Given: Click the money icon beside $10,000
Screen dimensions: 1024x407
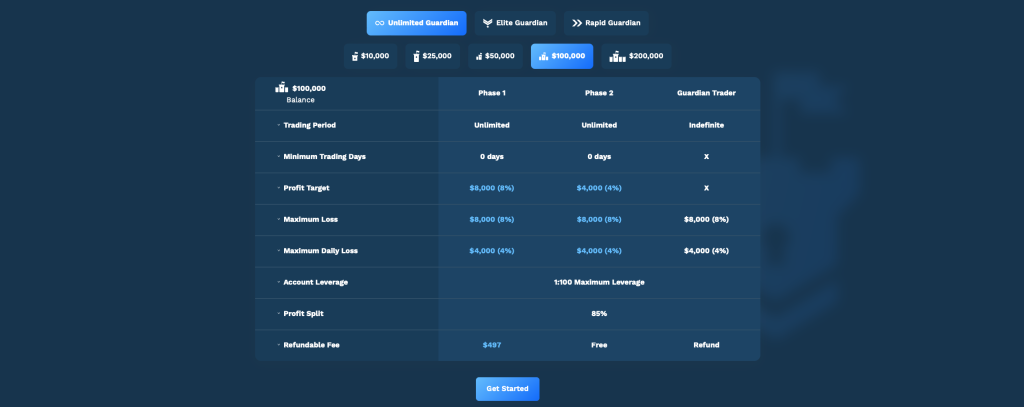Looking at the screenshot, I should click(354, 56).
